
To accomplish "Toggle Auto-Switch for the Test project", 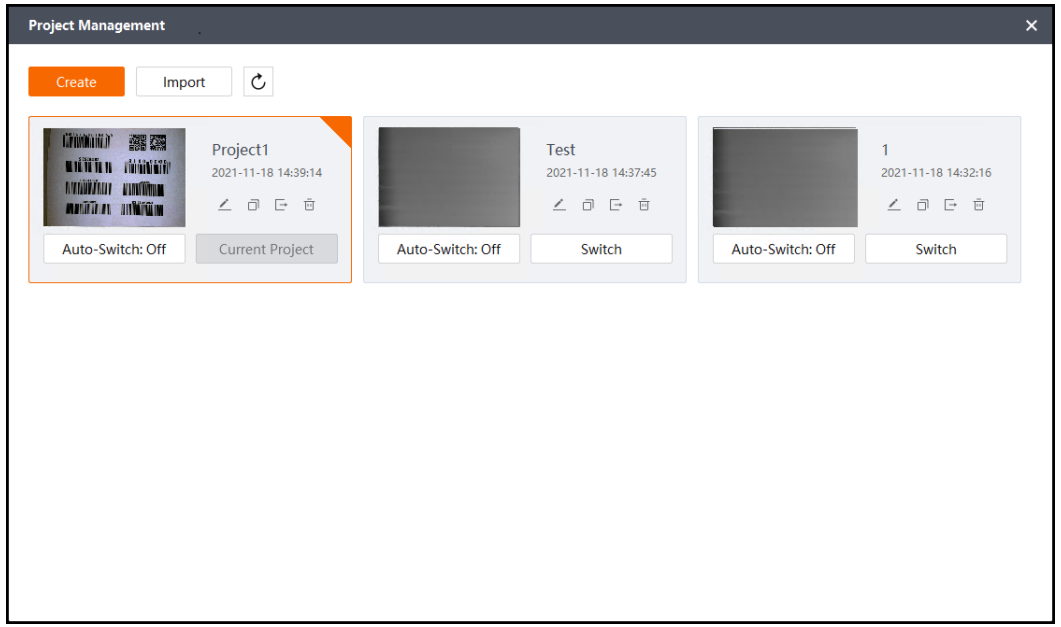I will point(449,249).
